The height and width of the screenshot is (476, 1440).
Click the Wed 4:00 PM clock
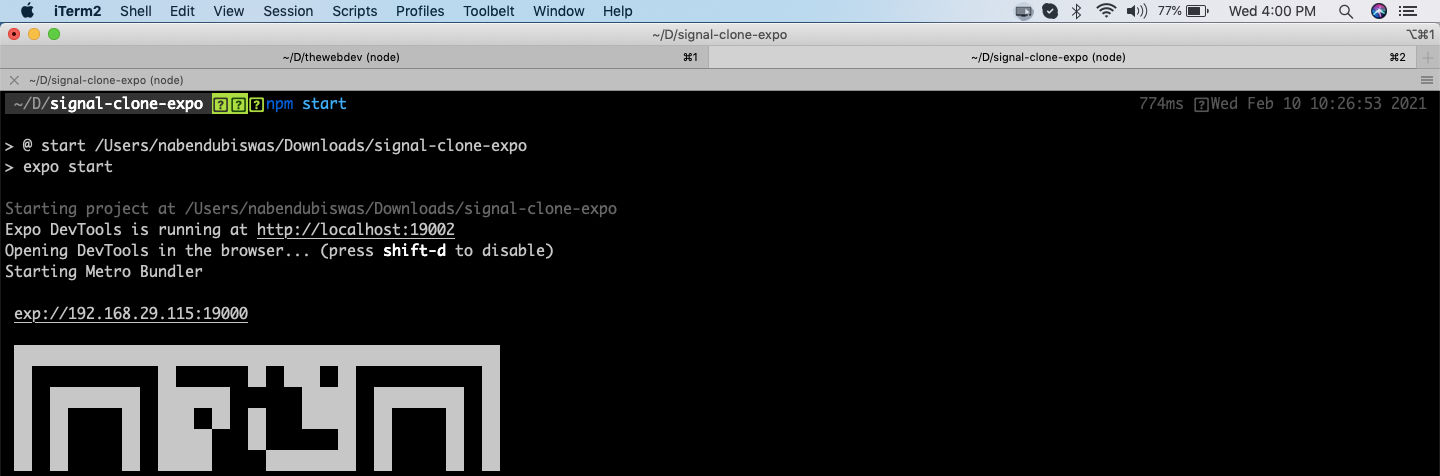1272,11
